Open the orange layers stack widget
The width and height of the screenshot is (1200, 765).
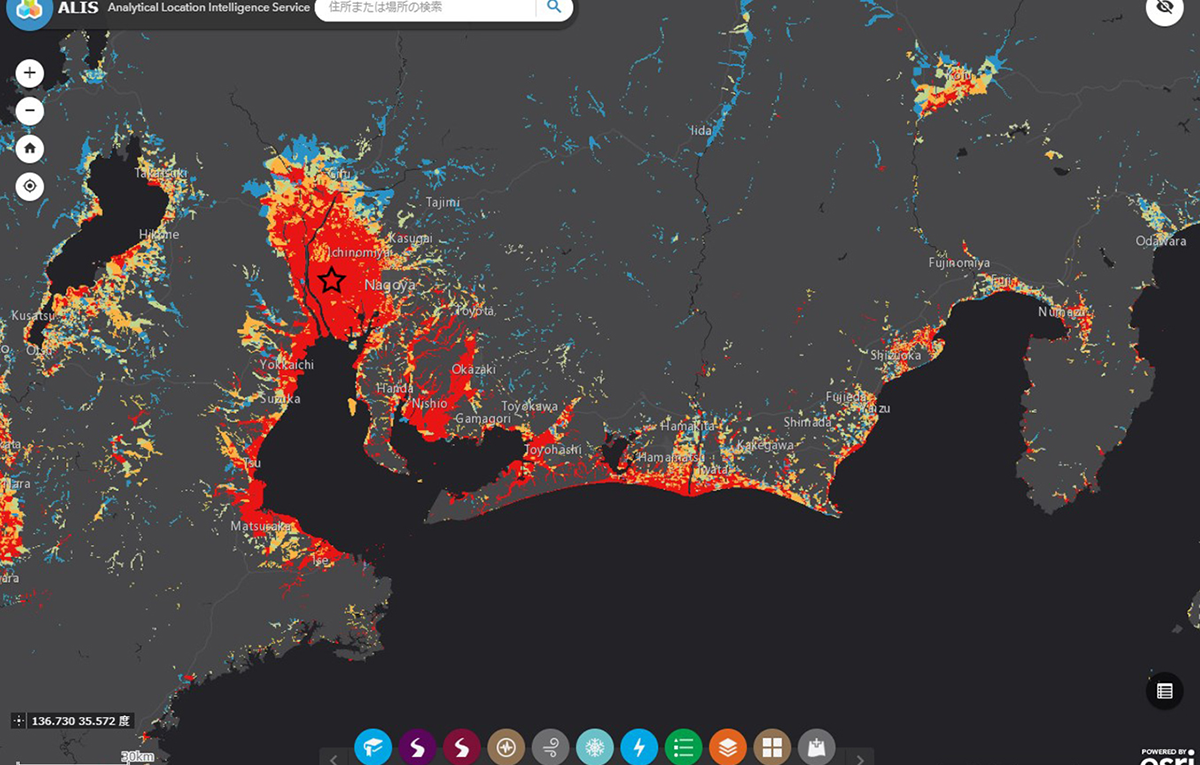tap(728, 746)
